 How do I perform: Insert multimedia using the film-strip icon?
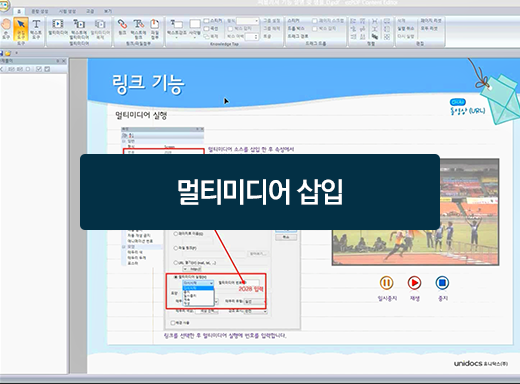tap(58, 27)
